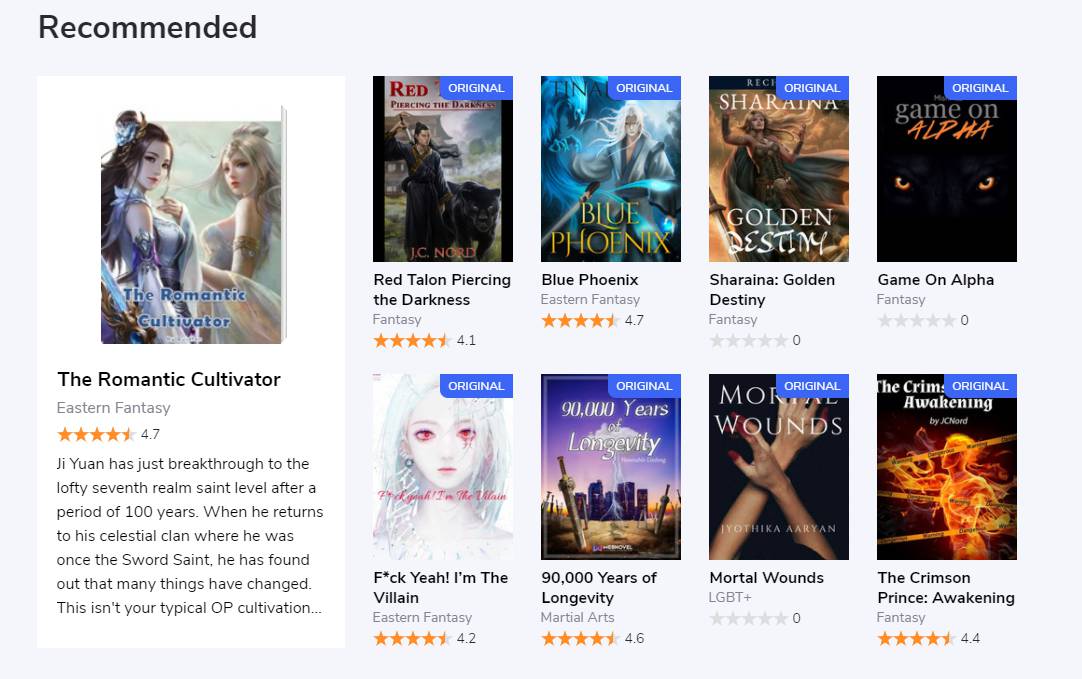
Task: Open the Game On Alpha title link
Action: 936,279
